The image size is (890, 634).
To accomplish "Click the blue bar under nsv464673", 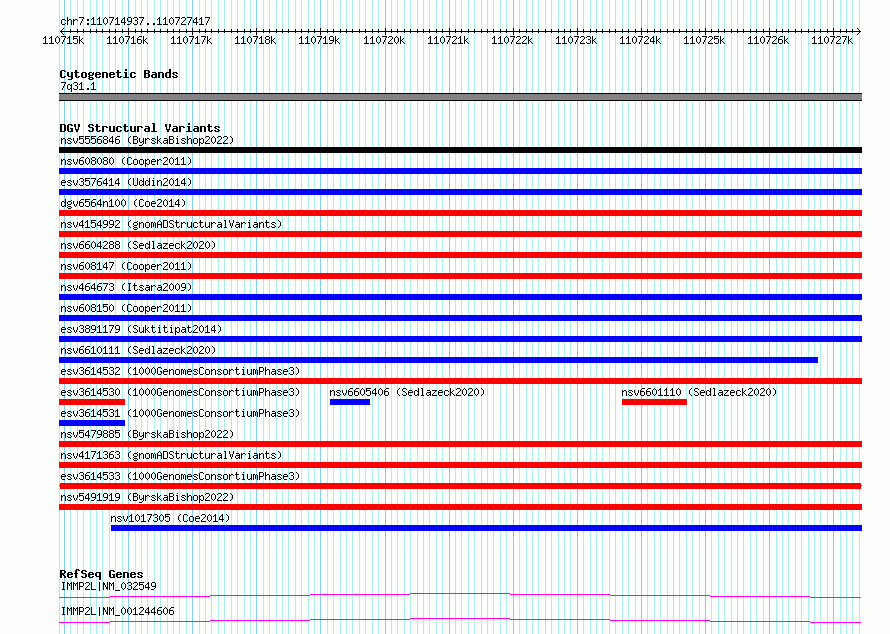I will tap(460, 297).
